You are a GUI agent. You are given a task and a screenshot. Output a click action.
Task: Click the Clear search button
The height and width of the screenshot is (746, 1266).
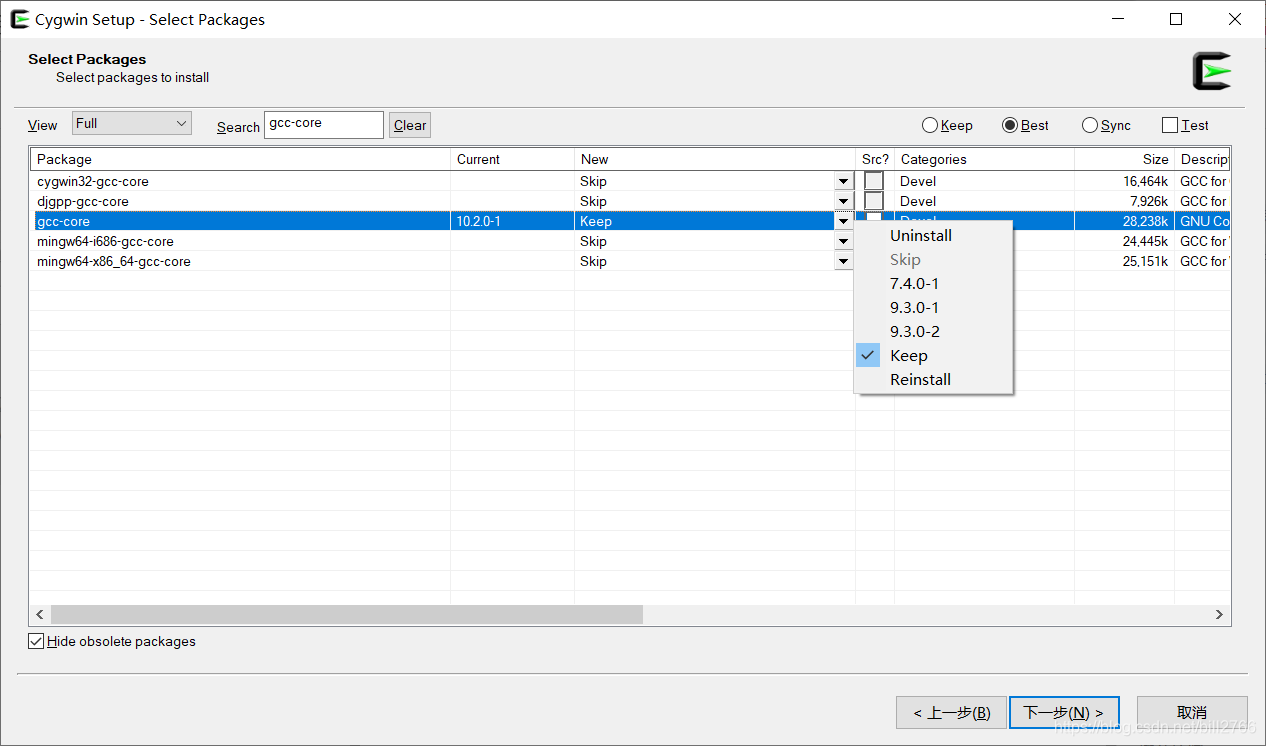click(410, 125)
